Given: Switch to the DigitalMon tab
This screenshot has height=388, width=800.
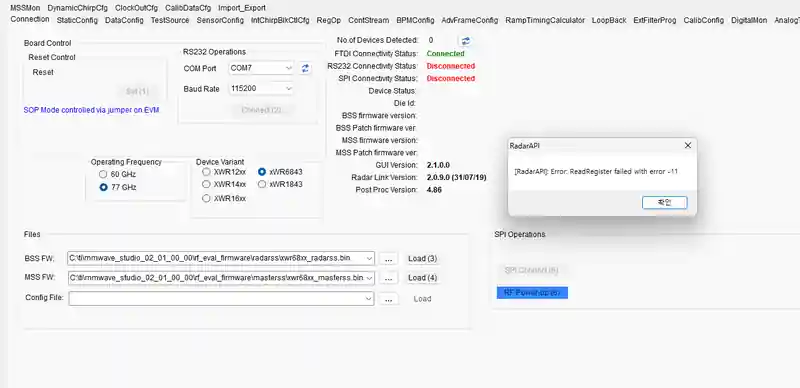Looking at the screenshot, I should (x=748, y=20).
